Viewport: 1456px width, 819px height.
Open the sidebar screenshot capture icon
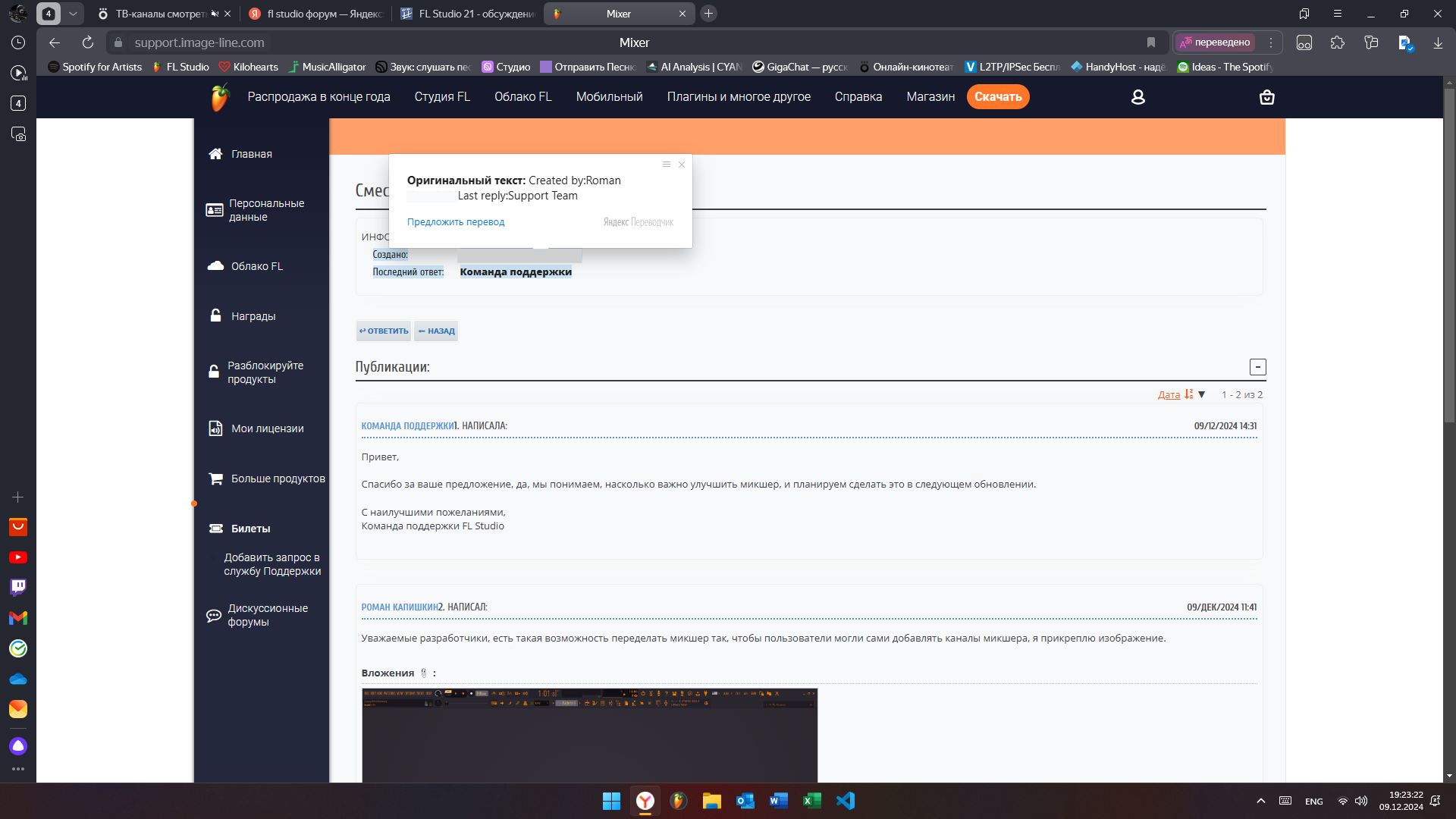(x=18, y=134)
